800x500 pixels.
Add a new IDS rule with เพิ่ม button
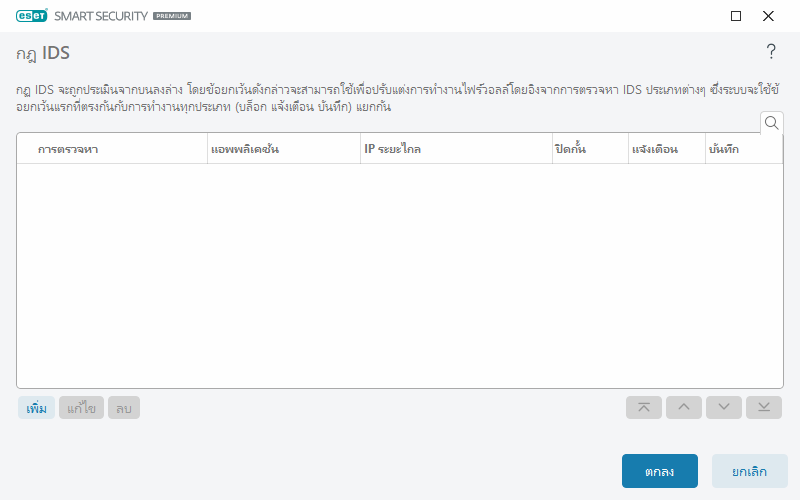[36, 408]
